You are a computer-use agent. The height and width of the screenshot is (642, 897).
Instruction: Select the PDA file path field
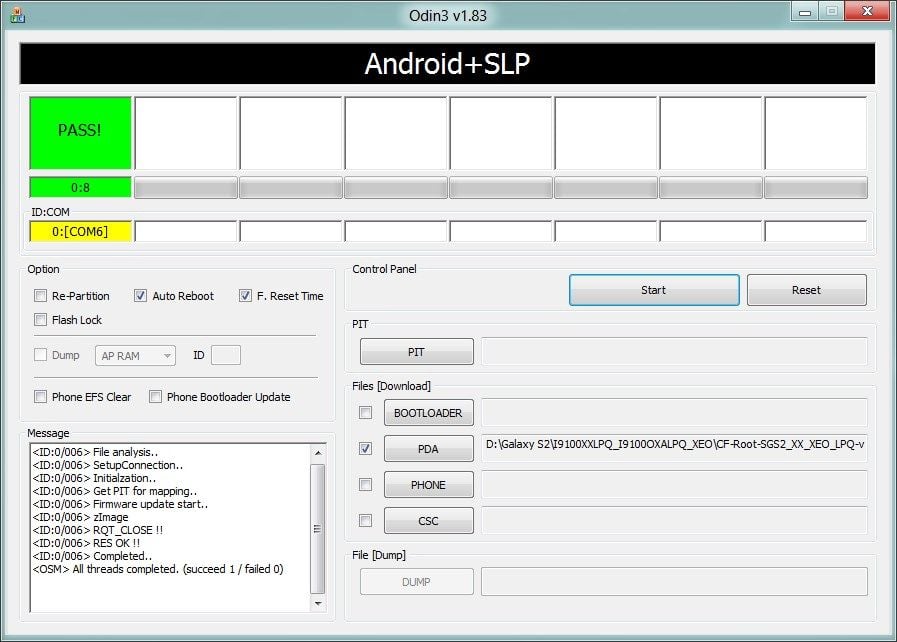tap(676, 449)
